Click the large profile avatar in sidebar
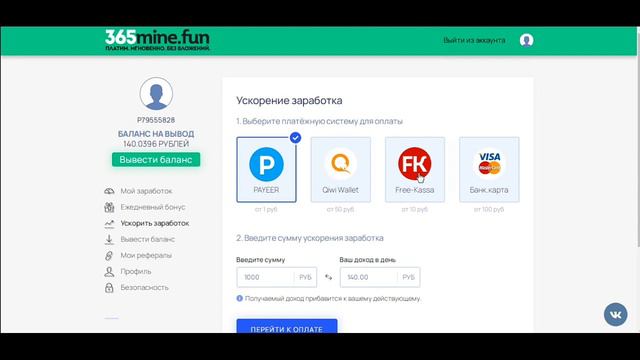This screenshot has height=360, width=640. coord(156,93)
